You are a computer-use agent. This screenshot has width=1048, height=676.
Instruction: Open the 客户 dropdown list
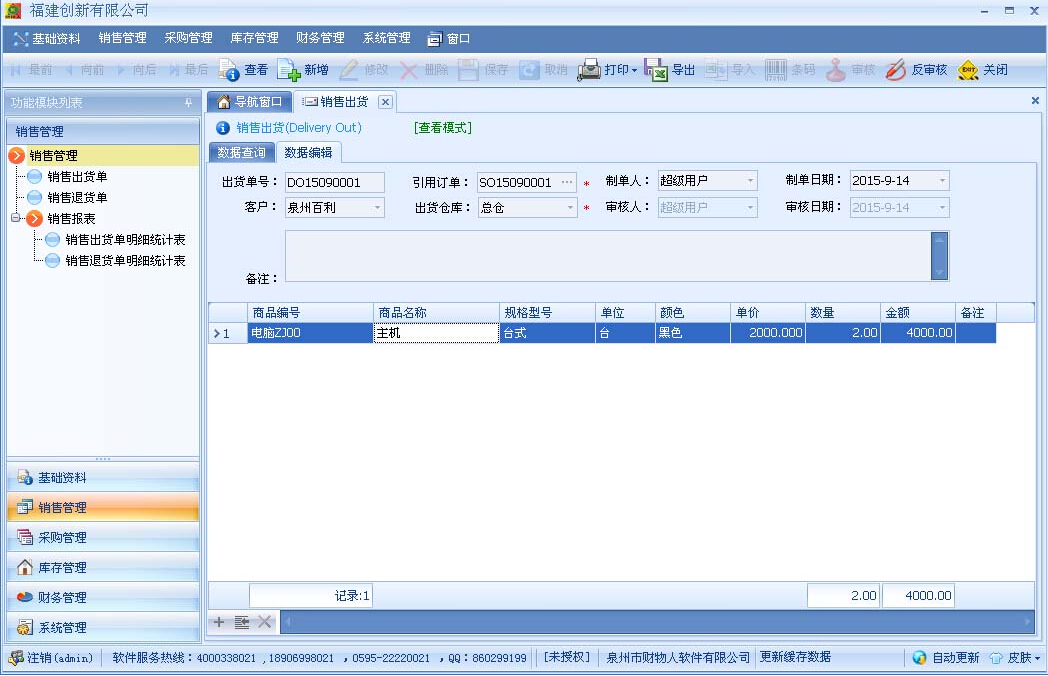377,208
